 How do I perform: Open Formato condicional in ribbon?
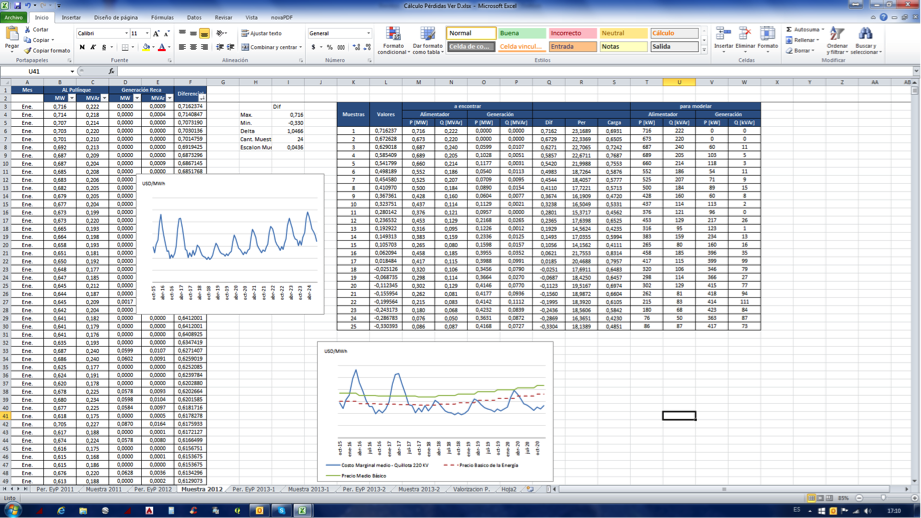click(x=393, y=38)
